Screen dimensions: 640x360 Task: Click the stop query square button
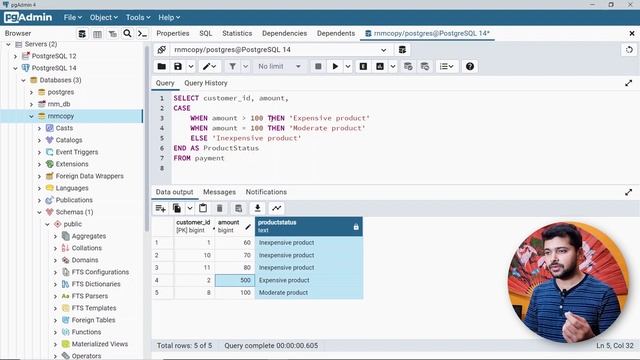tap(318, 66)
